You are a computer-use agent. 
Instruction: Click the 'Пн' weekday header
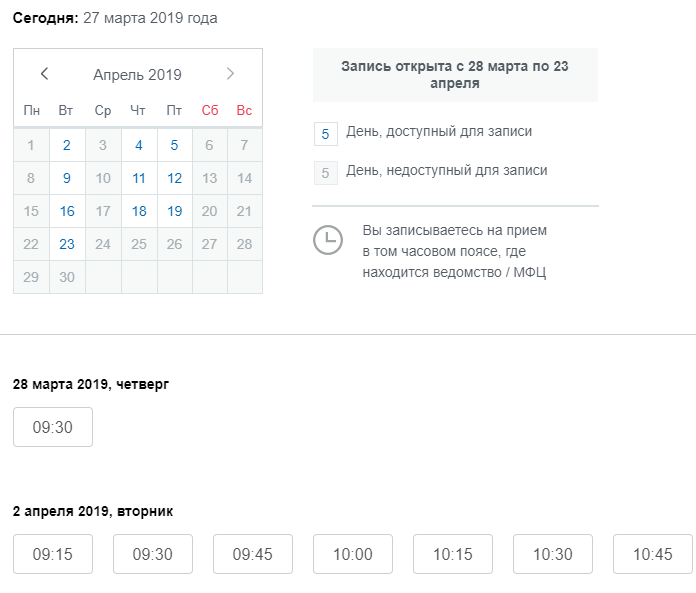pyautogui.click(x=32, y=110)
